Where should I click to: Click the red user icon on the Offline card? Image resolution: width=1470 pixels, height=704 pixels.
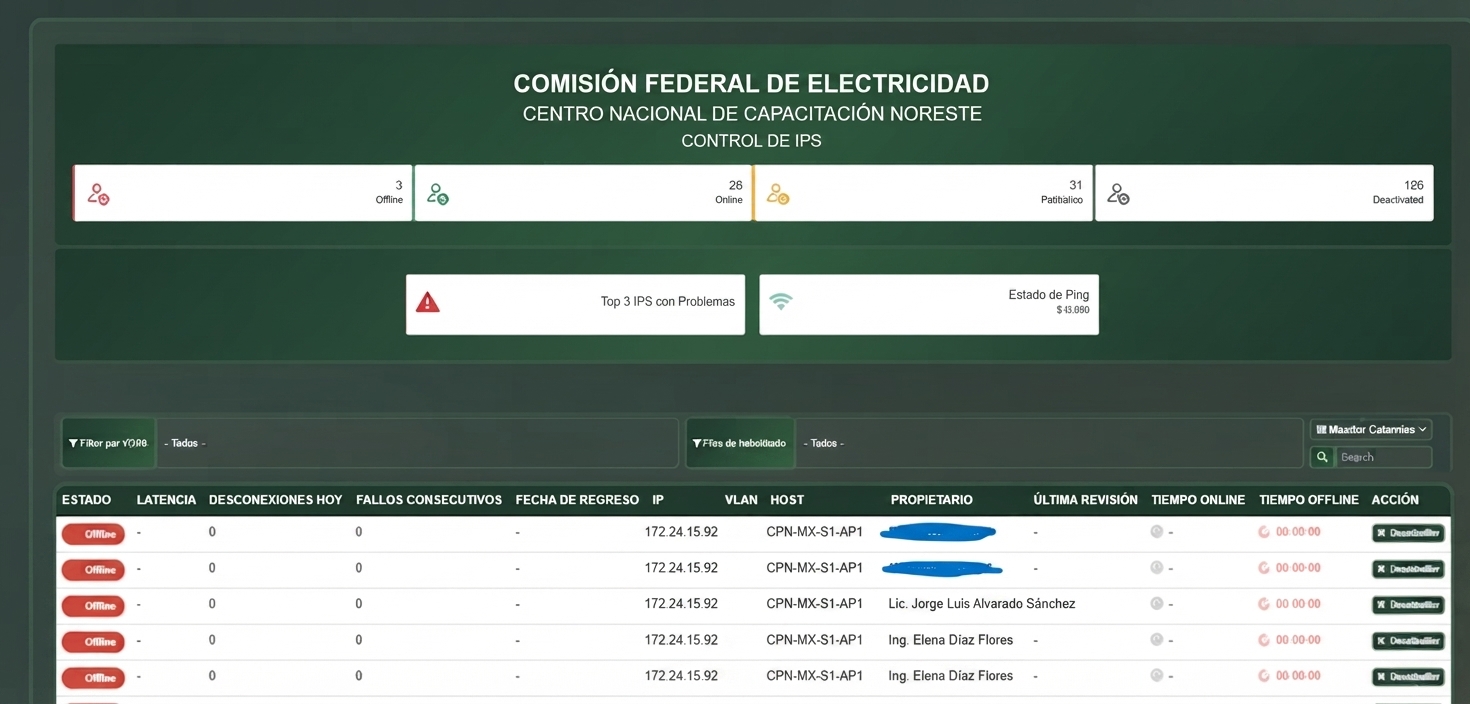point(98,194)
